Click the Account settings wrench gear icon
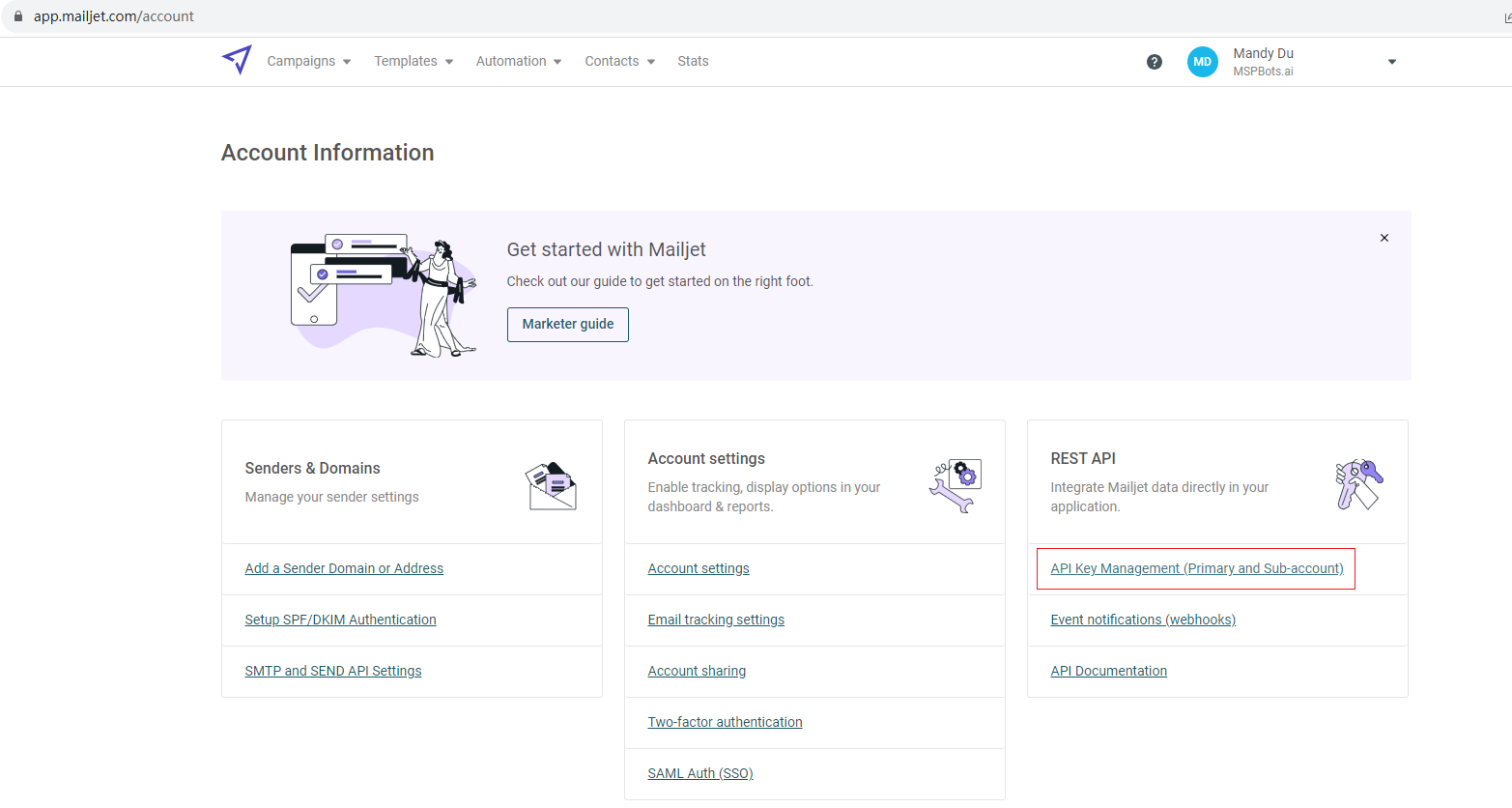The height and width of the screenshot is (808, 1512). point(956,485)
